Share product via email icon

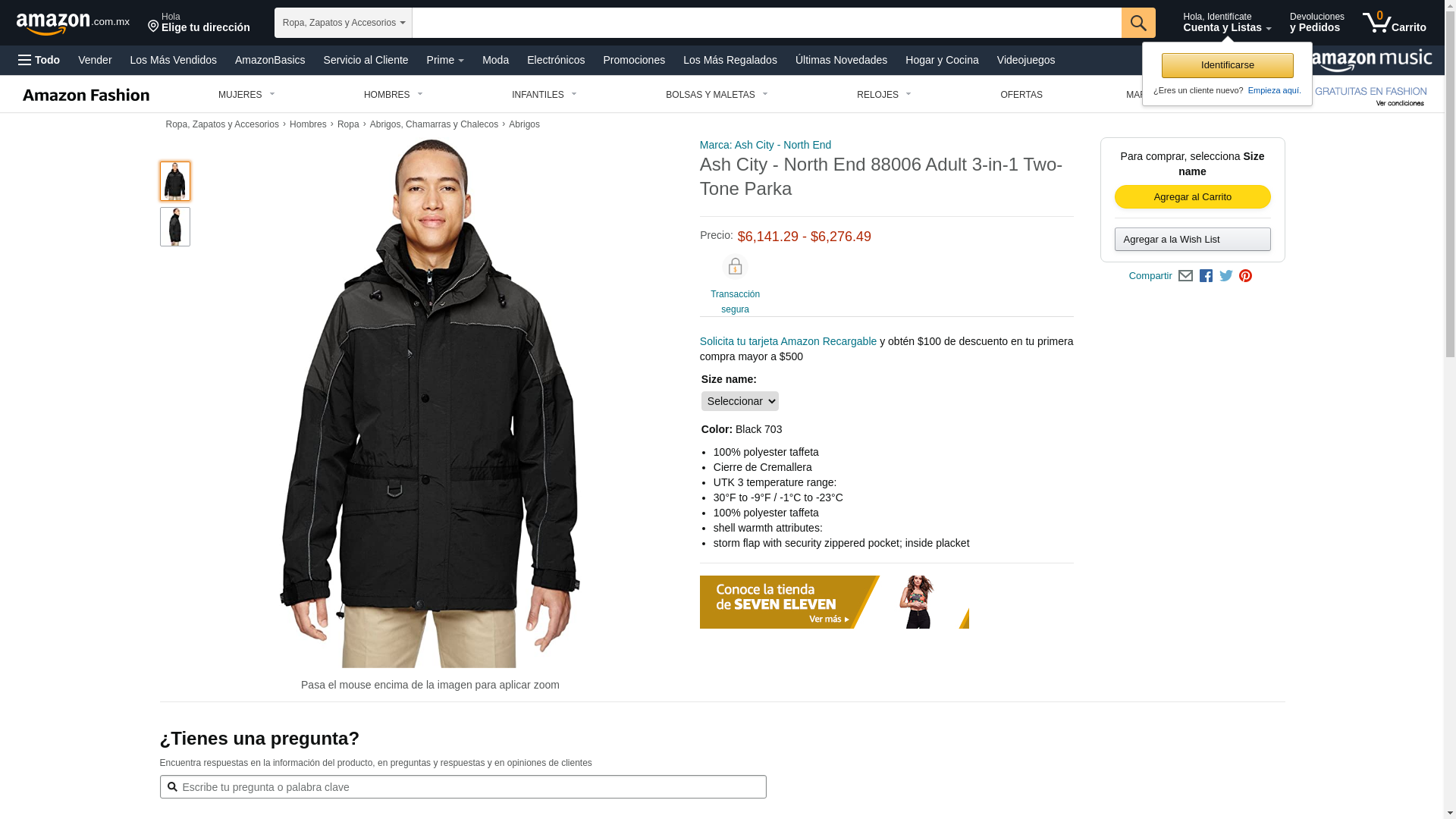[1185, 276]
